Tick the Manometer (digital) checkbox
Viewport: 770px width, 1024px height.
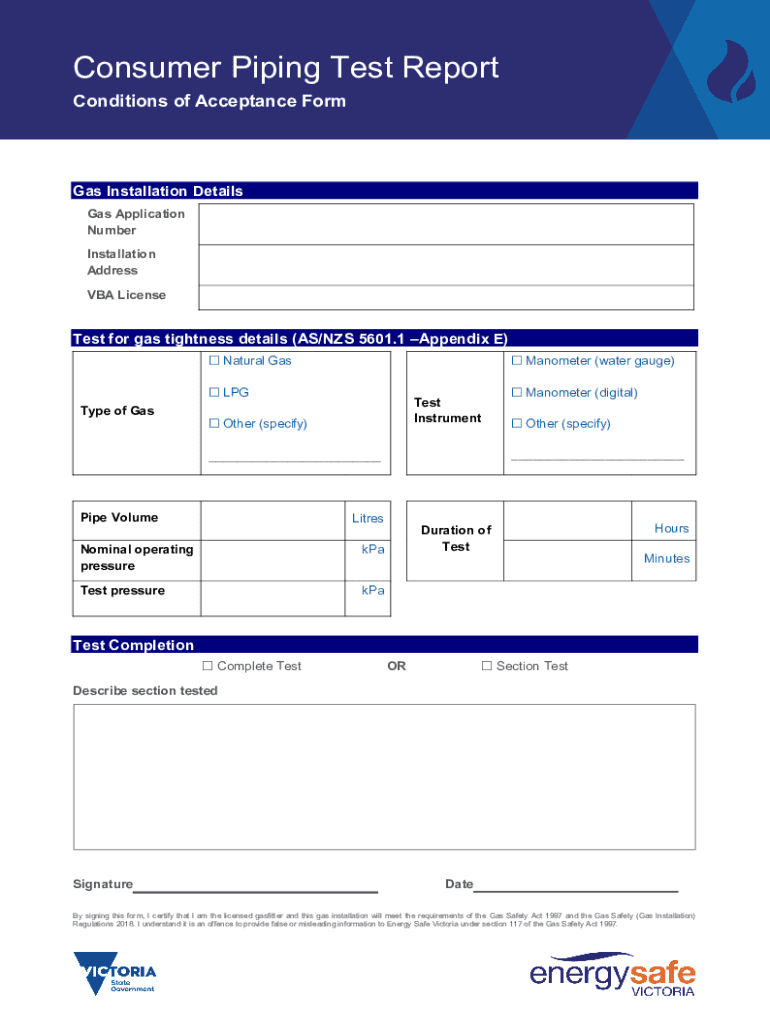point(517,393)
